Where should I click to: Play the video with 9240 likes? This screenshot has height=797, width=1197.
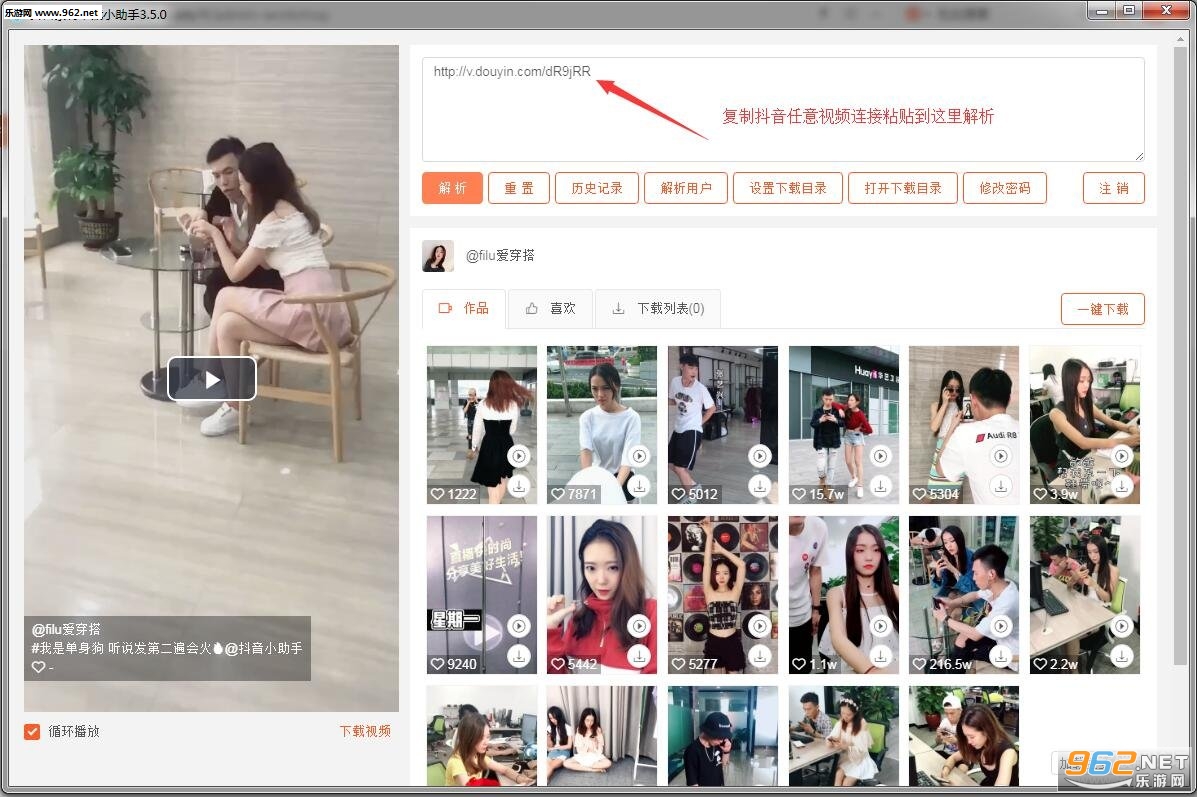click(518, 626)
